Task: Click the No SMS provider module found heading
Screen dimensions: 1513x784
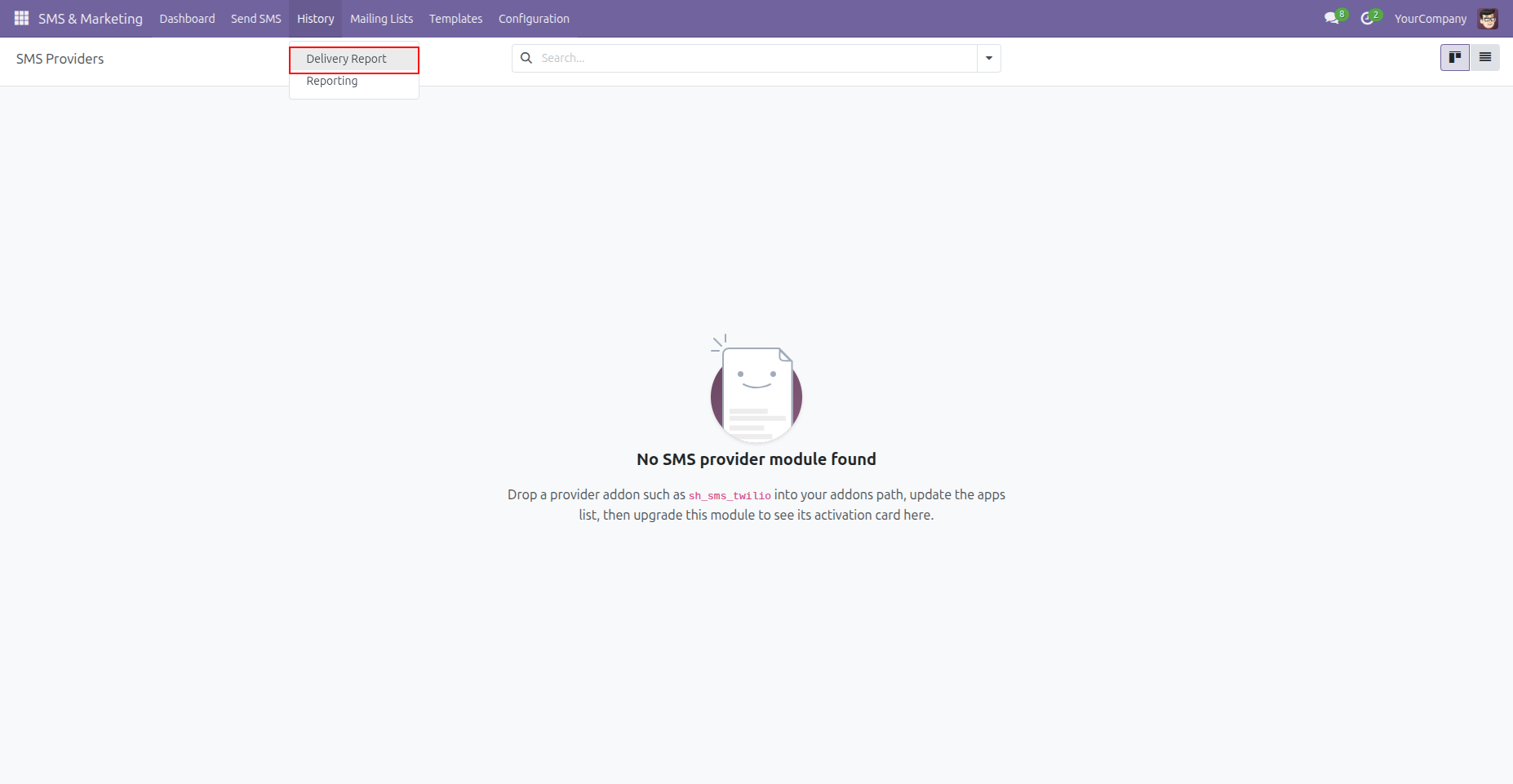Action: [x=756, y=459]
